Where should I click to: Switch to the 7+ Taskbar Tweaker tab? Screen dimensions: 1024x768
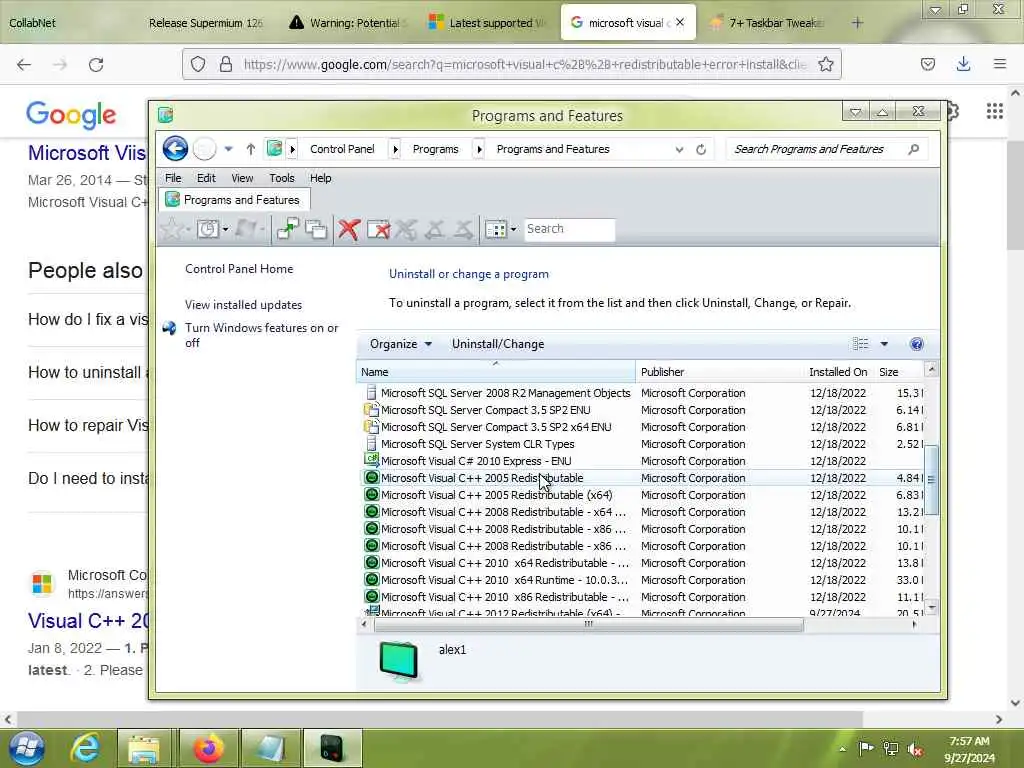771,23
